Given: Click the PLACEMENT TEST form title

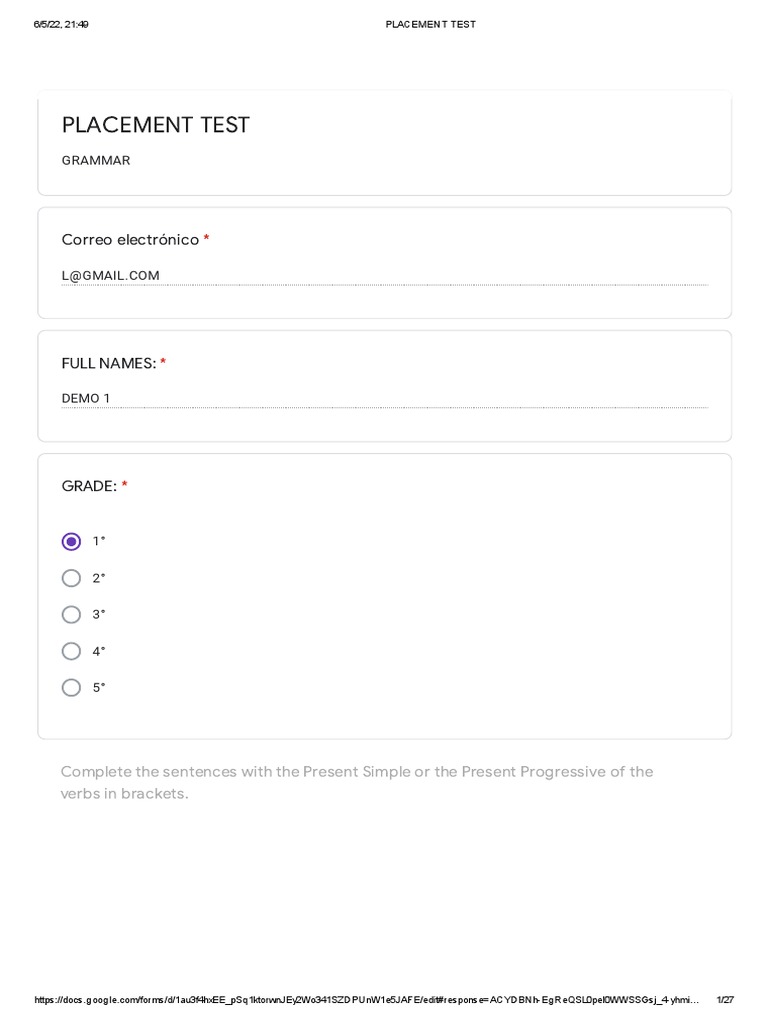Looking at the screenshot, I should click(x=155, y=125).
